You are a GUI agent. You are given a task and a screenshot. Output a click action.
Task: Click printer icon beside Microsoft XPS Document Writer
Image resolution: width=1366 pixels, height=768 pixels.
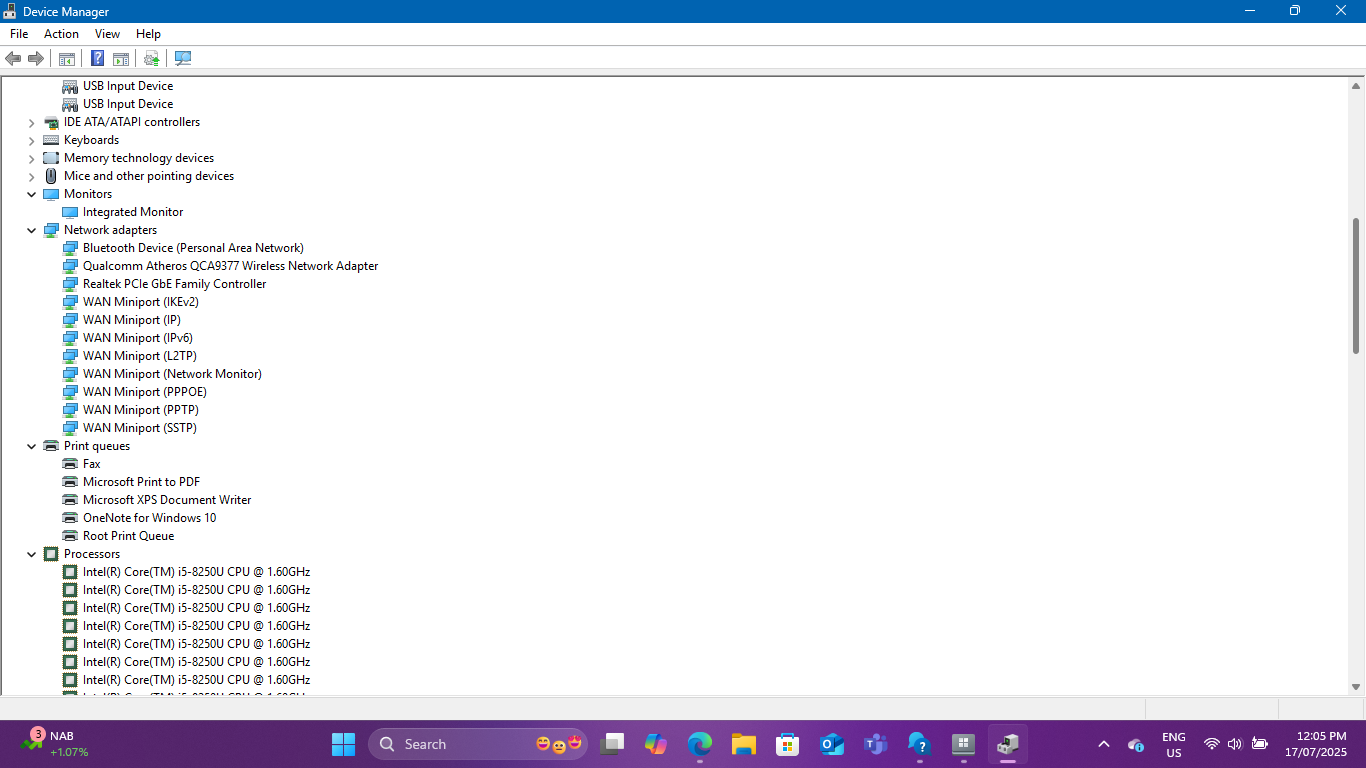tap(70, 500)
